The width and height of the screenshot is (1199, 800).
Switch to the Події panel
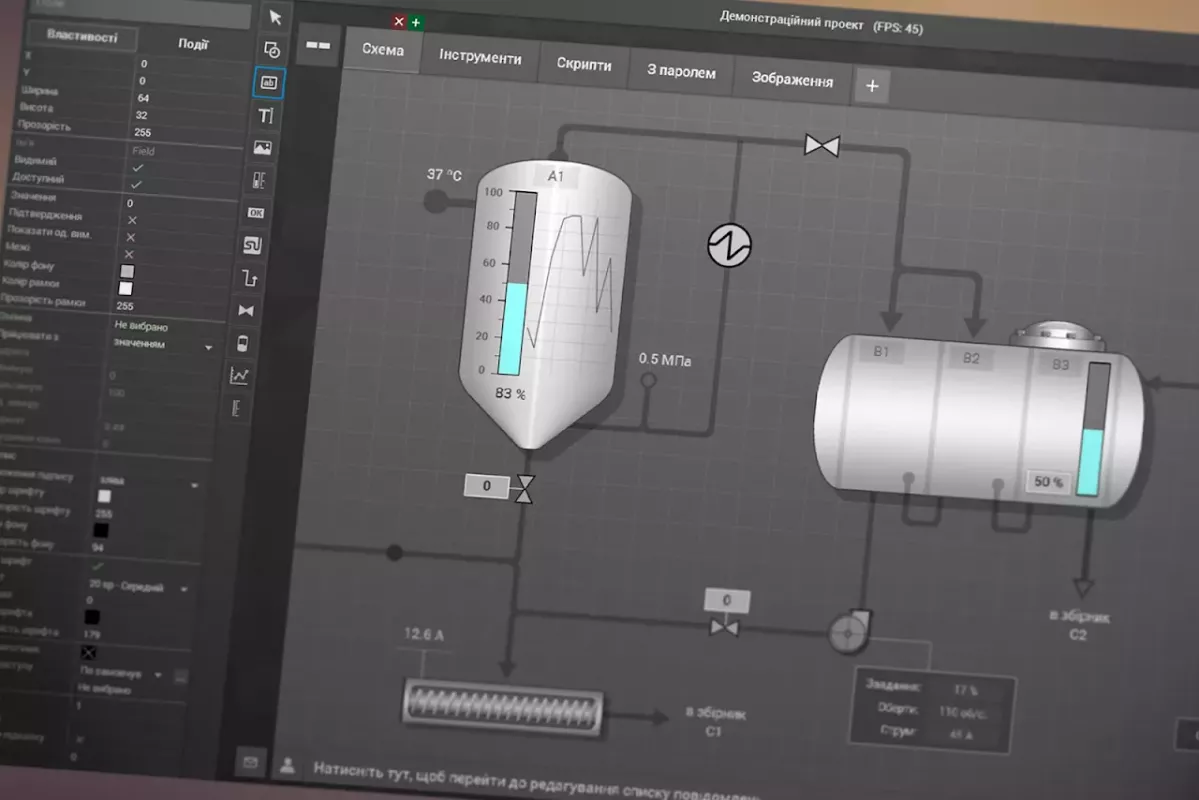[192, 43]
